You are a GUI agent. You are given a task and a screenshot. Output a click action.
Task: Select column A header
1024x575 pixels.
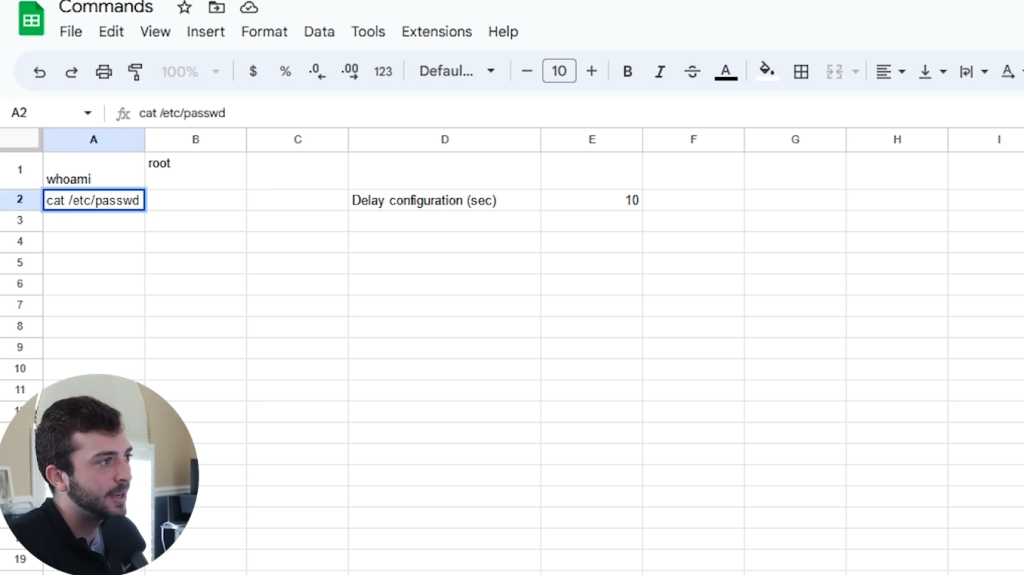point(93,140)
